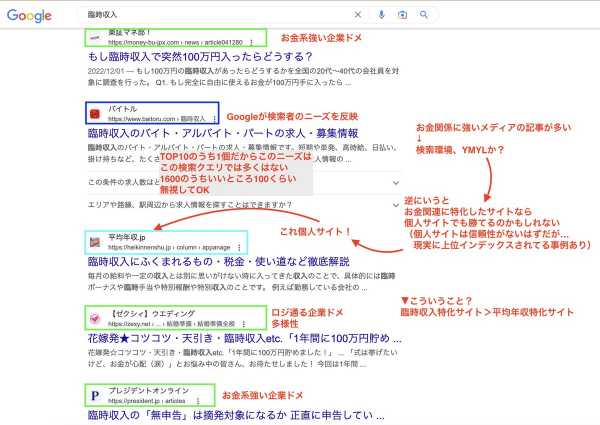
Task: Click the プレジデントオンライン site name
Action: (x=149, y=390)
